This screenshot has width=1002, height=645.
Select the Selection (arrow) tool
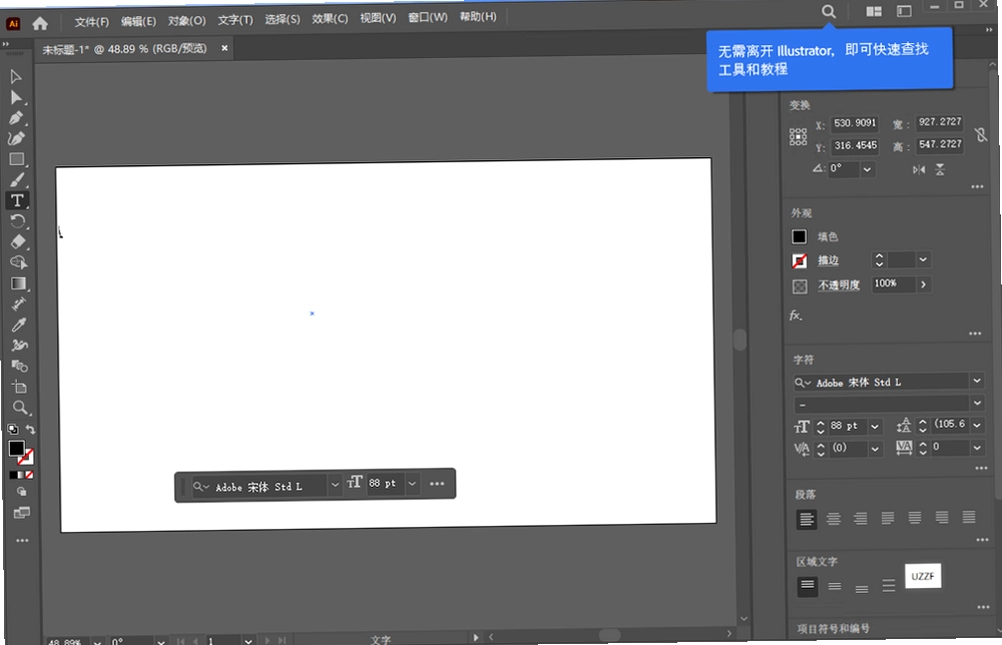[16, 77]
